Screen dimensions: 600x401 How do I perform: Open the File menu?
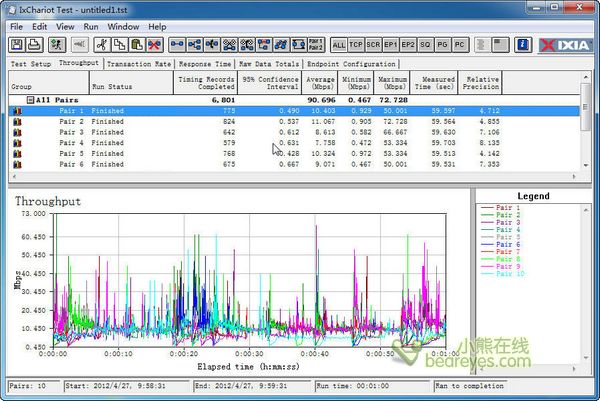click(16, 27)
